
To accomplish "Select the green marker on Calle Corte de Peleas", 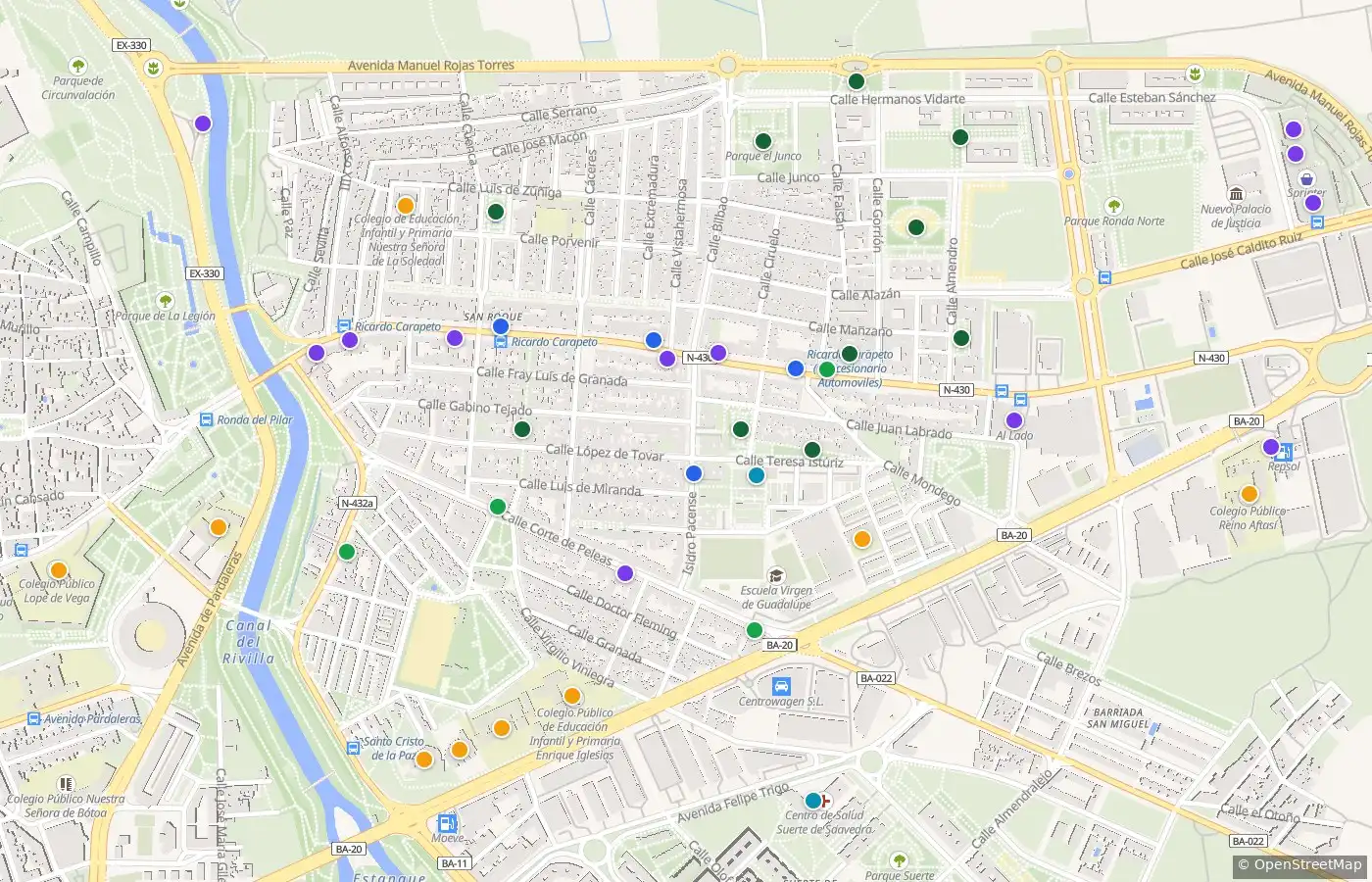I will click(498, 507).
